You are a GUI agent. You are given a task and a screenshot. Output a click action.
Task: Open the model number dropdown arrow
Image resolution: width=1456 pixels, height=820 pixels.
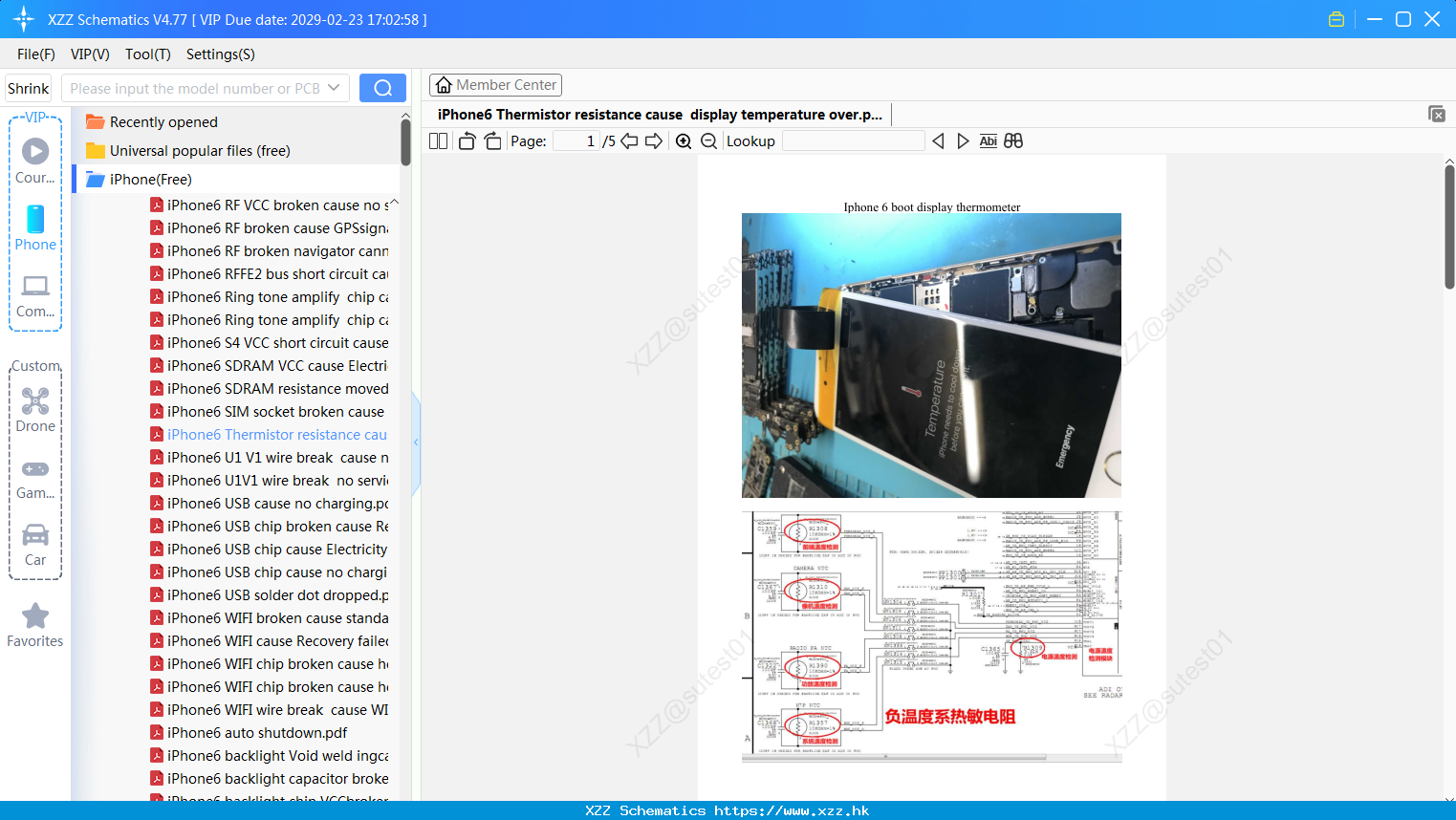tap(334, 88)
